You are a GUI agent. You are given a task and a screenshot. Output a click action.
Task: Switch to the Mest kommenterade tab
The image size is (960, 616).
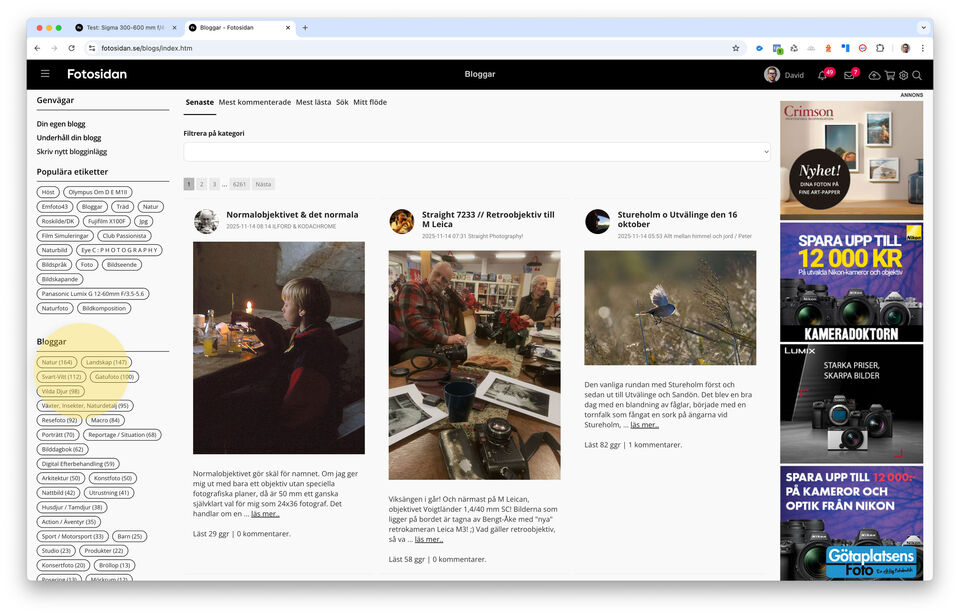coord(255,102)
